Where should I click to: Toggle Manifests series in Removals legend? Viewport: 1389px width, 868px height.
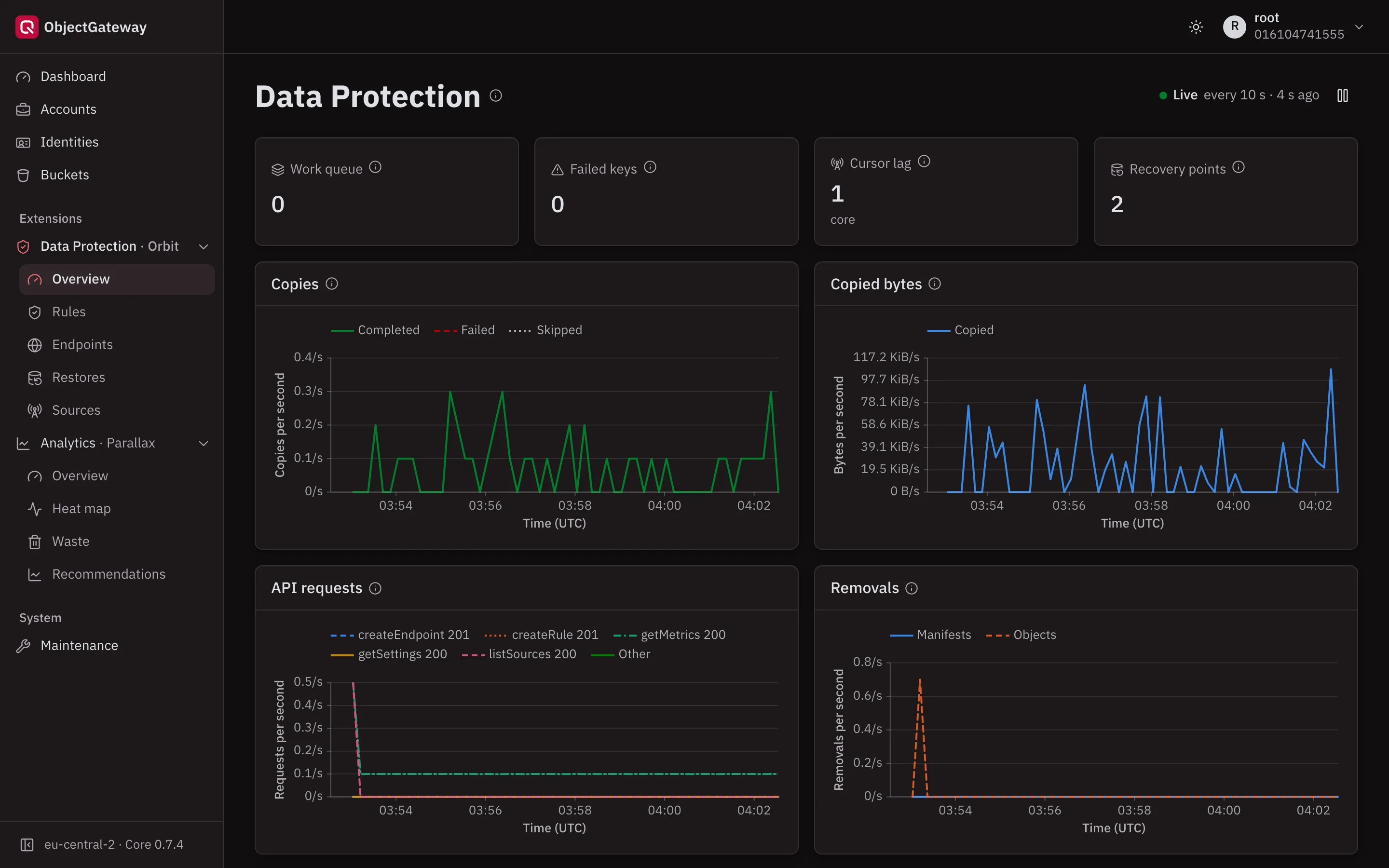coord(930,635)
